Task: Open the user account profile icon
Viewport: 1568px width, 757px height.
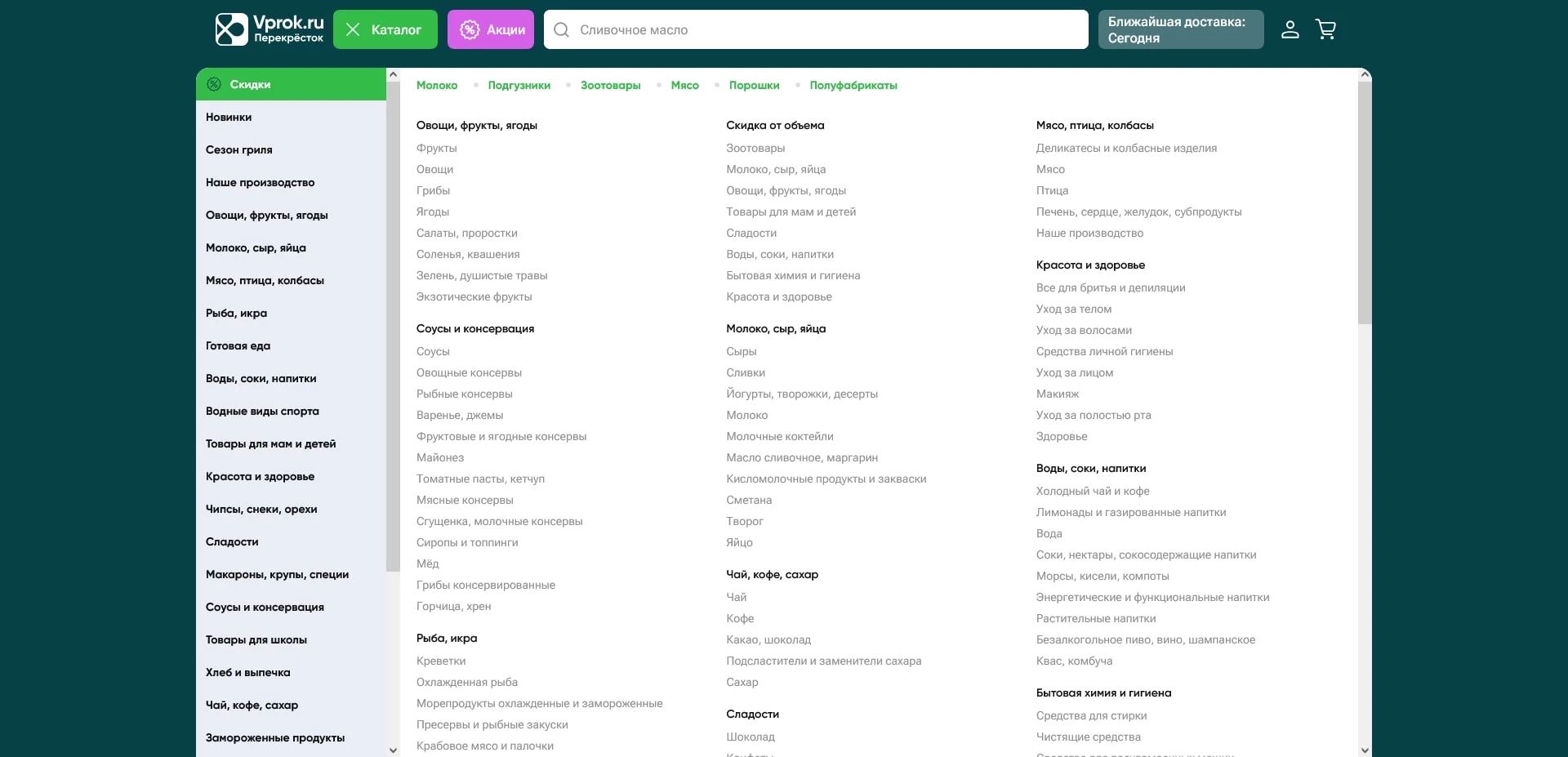Action: pos(1290,29)
